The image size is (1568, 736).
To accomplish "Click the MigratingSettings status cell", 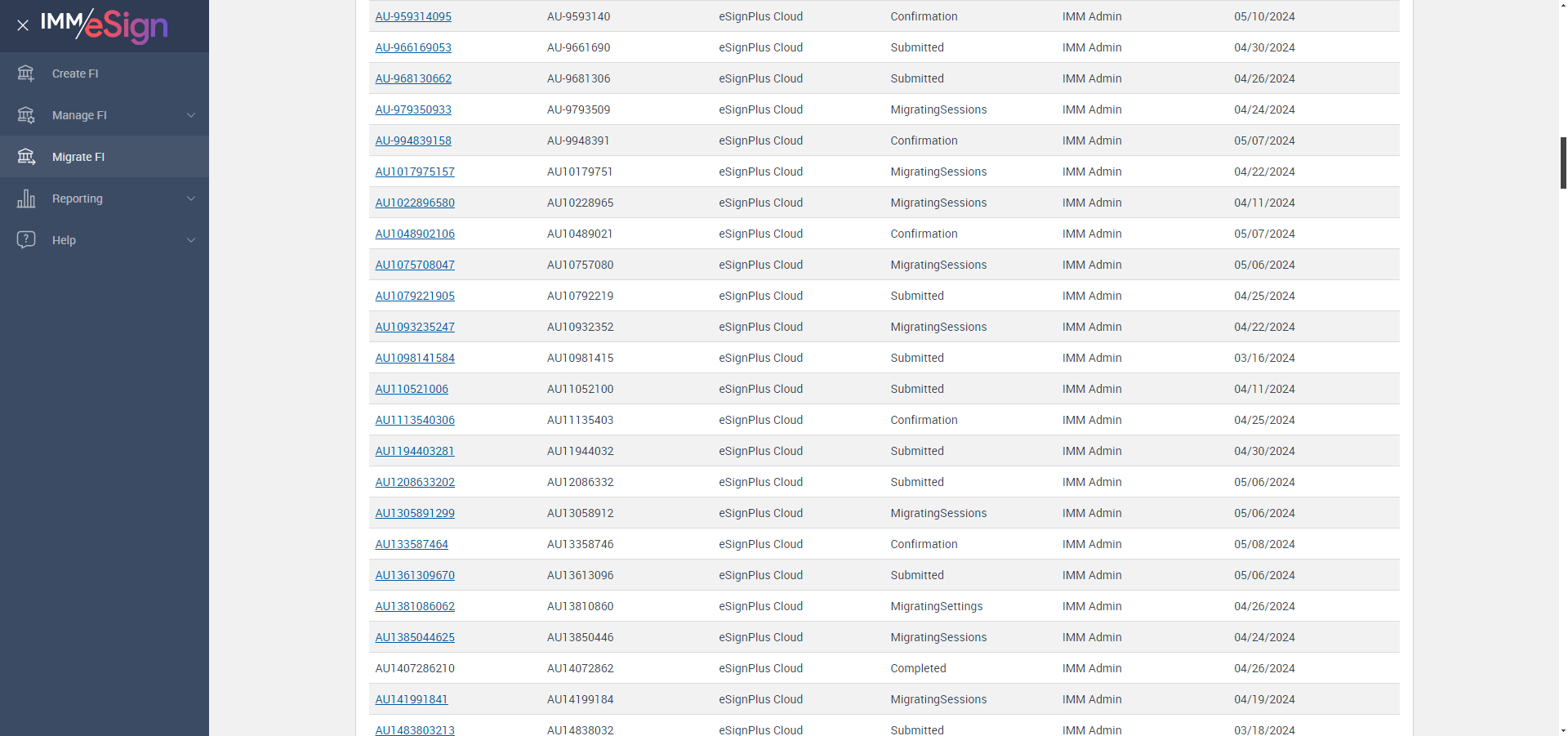I will [x=937, y=606].
